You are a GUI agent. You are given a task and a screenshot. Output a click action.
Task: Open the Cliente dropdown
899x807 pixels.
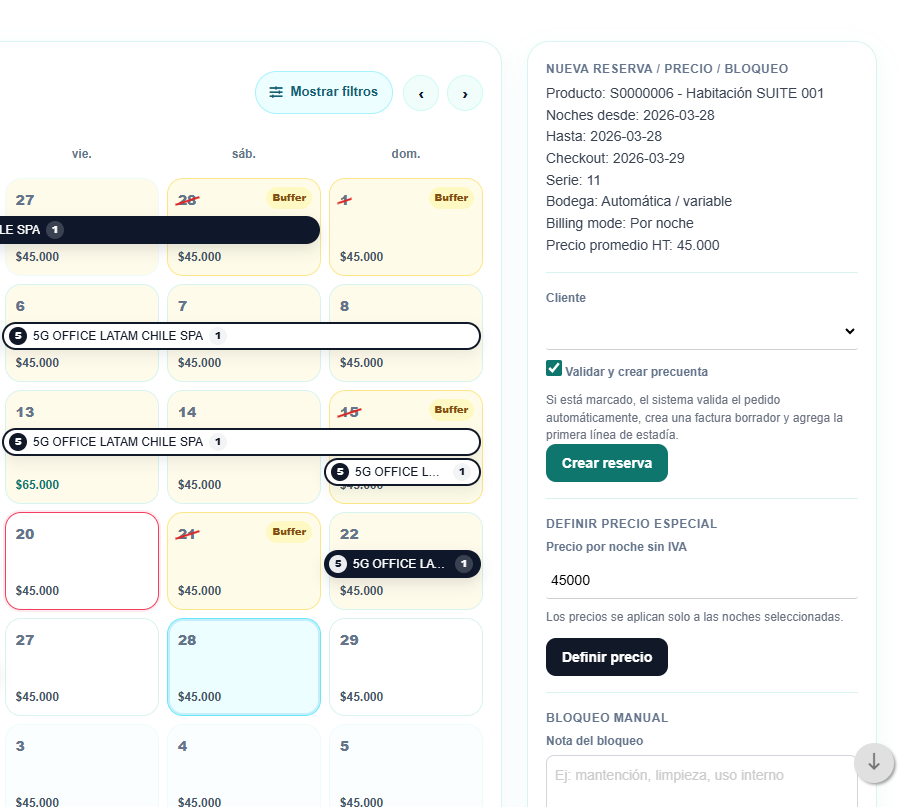coord(701,331)
